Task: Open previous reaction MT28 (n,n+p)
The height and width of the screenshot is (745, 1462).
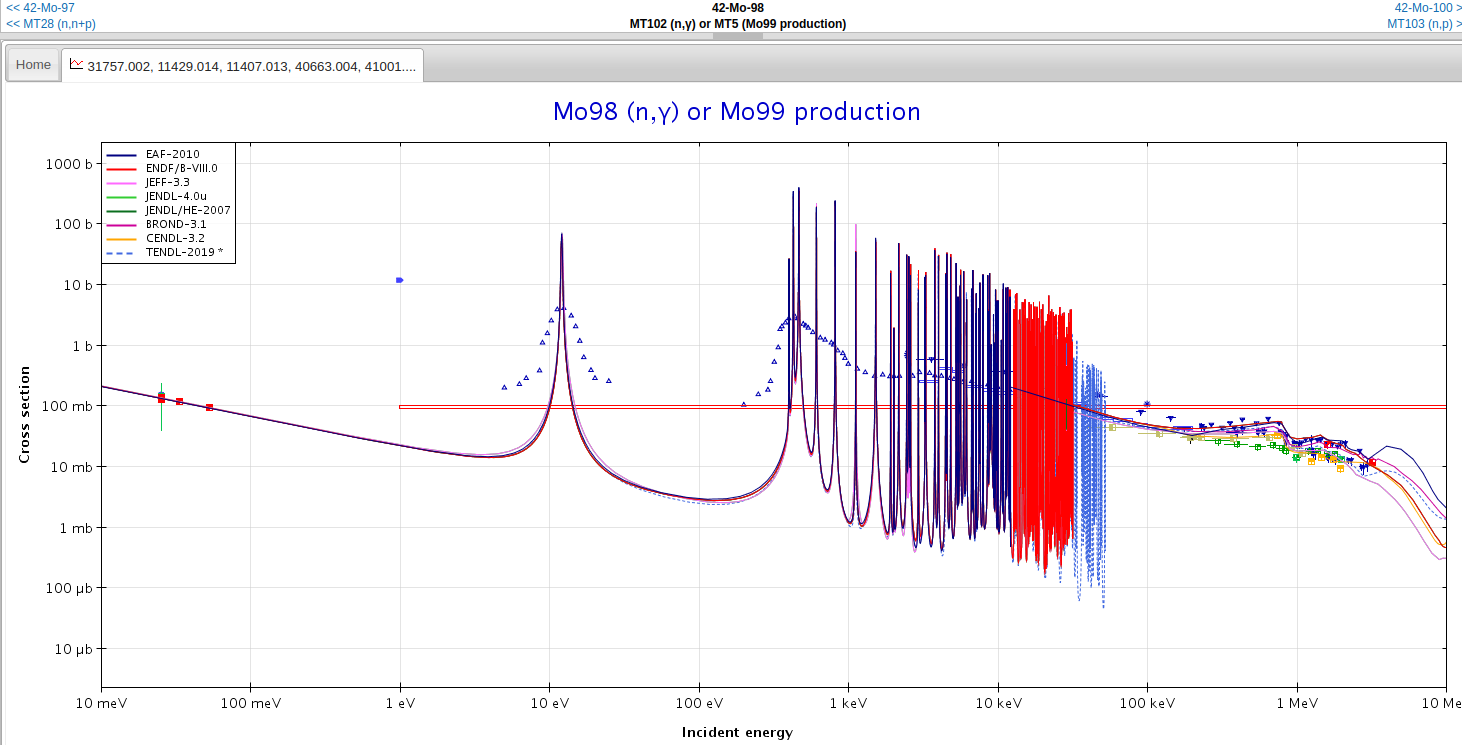Action: pos(51,24)
